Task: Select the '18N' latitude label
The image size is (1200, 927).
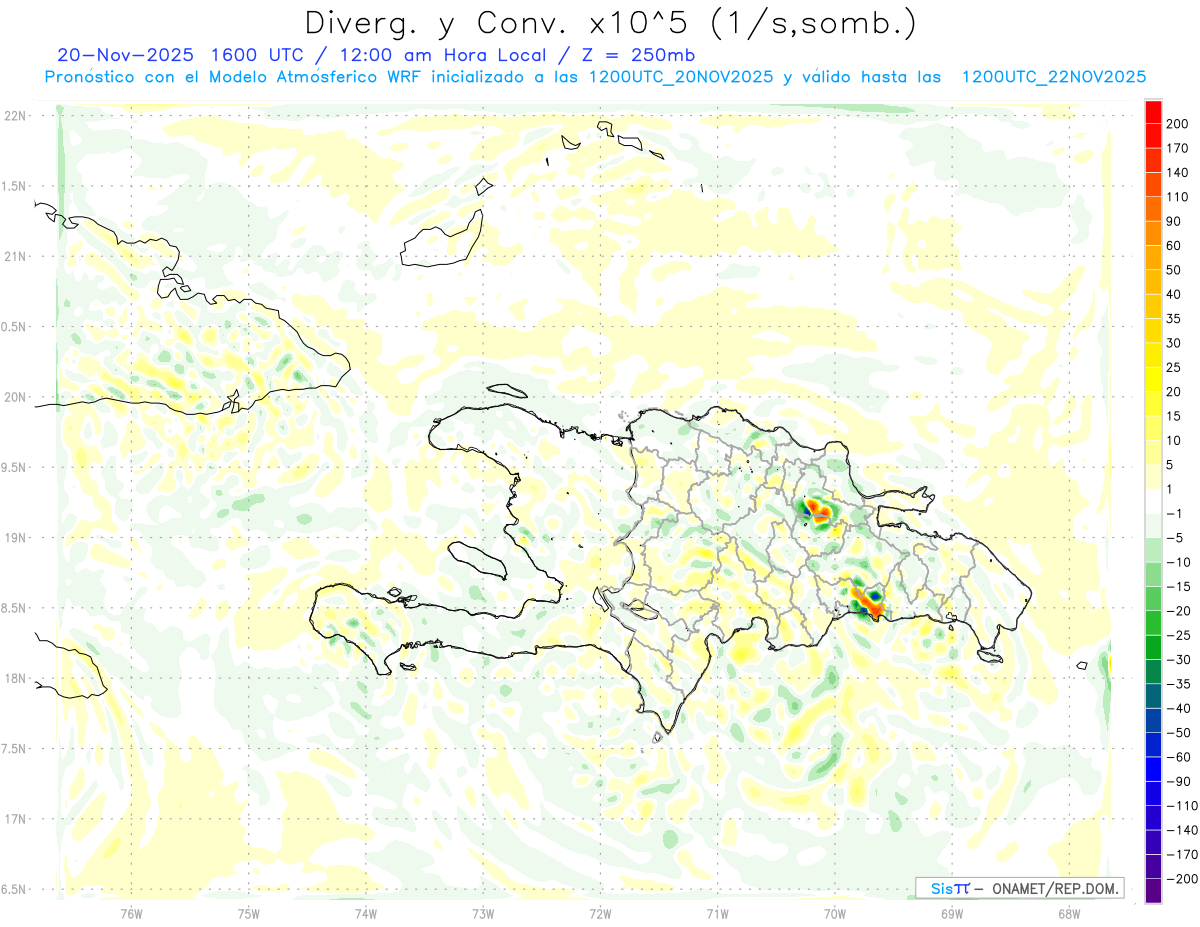Action: [x=15, y=679]
